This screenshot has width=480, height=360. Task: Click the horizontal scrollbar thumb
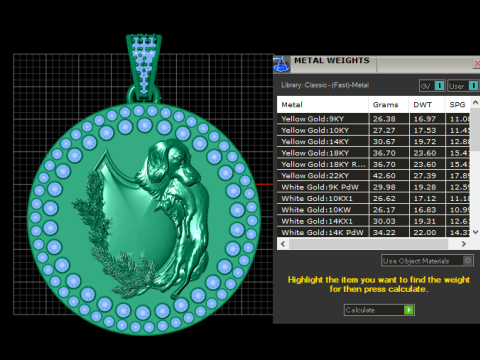pyautogui.click(x=368, y=244)
